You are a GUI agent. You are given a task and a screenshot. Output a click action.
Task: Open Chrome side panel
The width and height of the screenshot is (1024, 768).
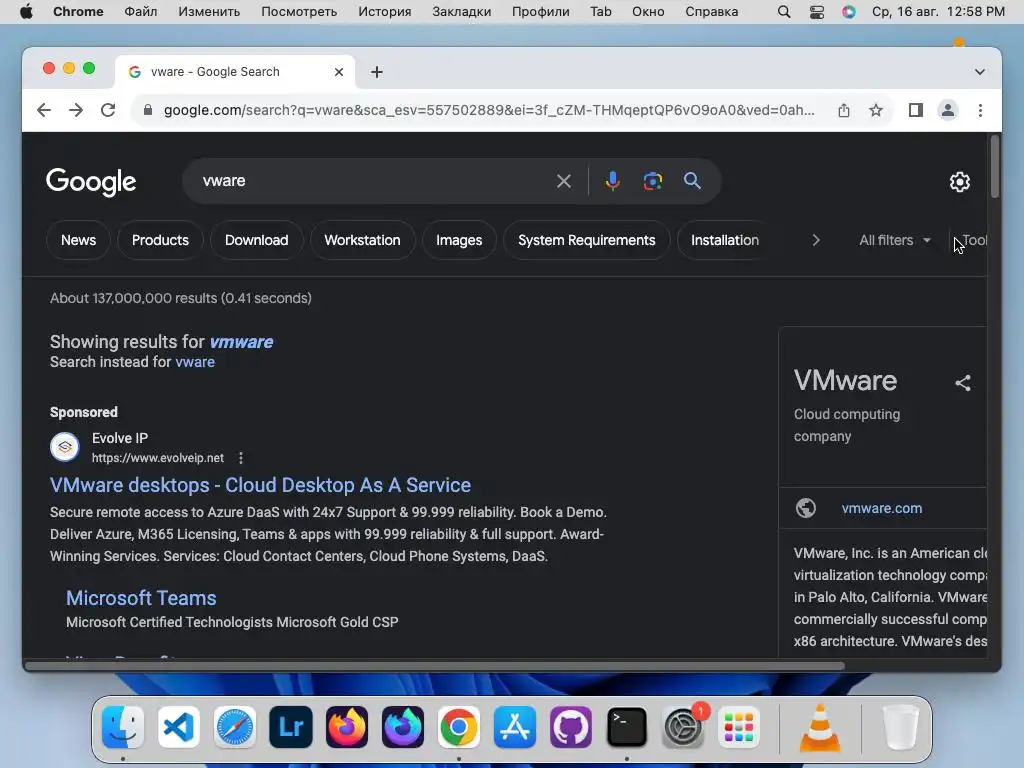pos(916,110)
